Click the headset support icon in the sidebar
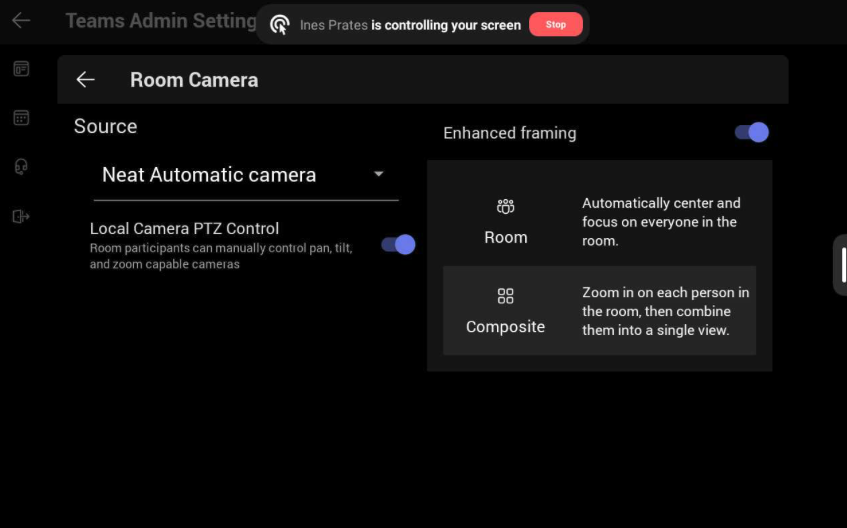This screenshot has height=528, width=847. click(x=21, y=167)
